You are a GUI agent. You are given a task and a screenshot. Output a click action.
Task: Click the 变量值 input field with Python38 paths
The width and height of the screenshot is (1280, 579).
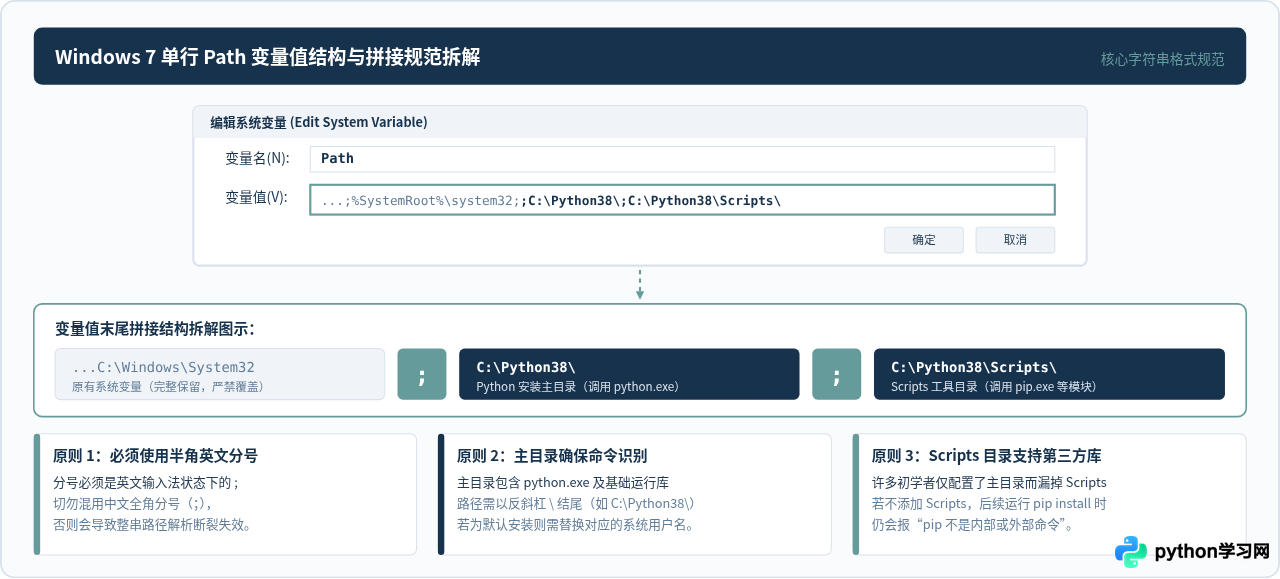click(682, 200)
